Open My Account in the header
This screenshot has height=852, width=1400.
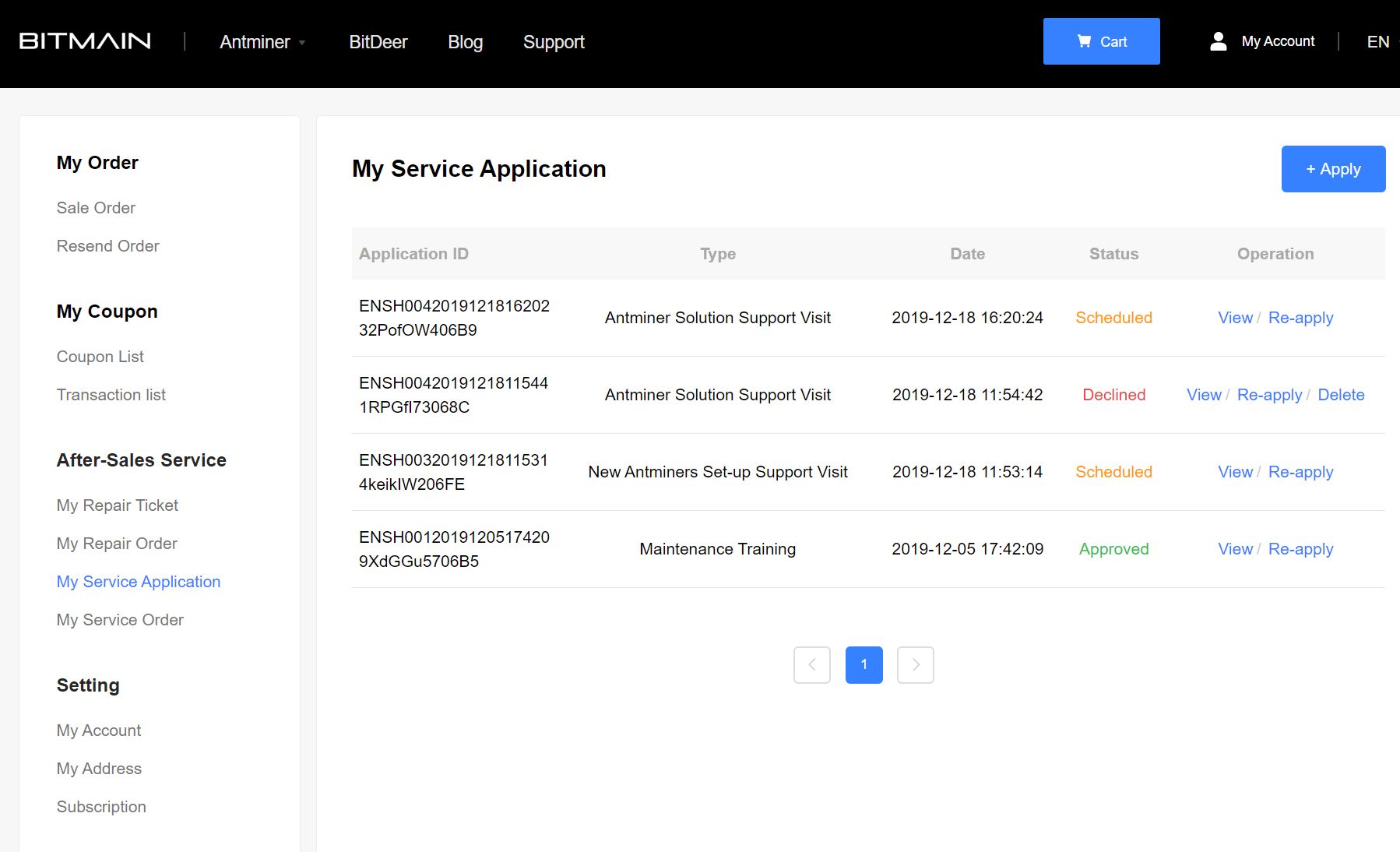pyautogui.click(x=1278, y=41)
